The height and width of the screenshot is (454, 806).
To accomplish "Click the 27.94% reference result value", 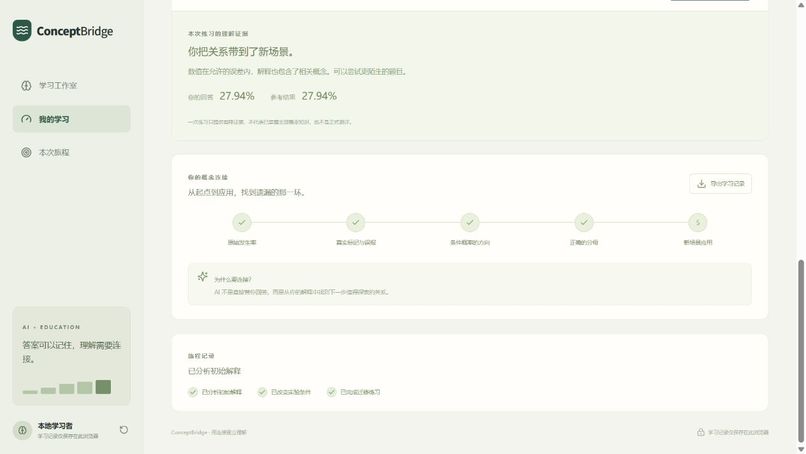I will tap(319, 96).
